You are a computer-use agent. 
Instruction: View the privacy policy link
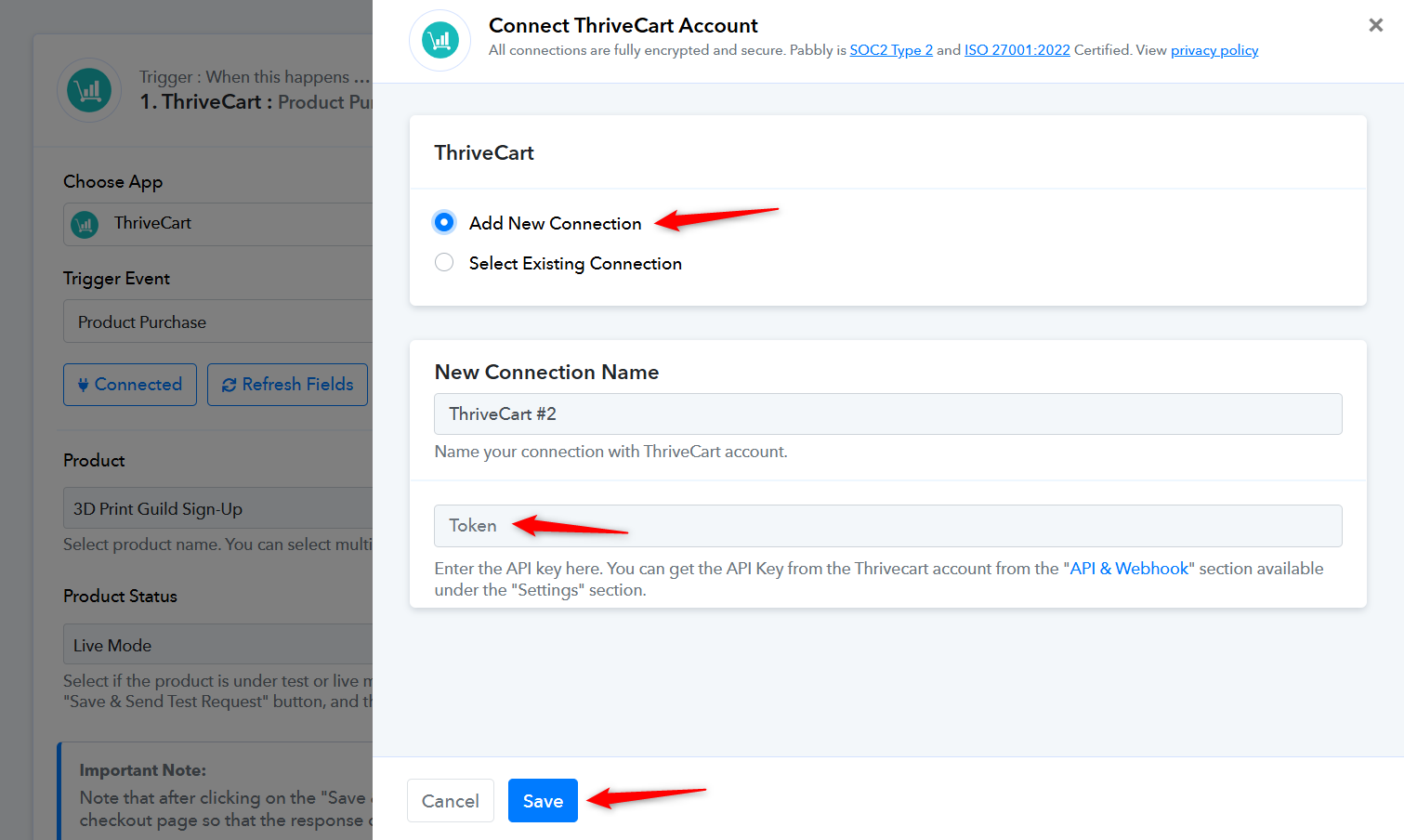tap(1214, 50)
